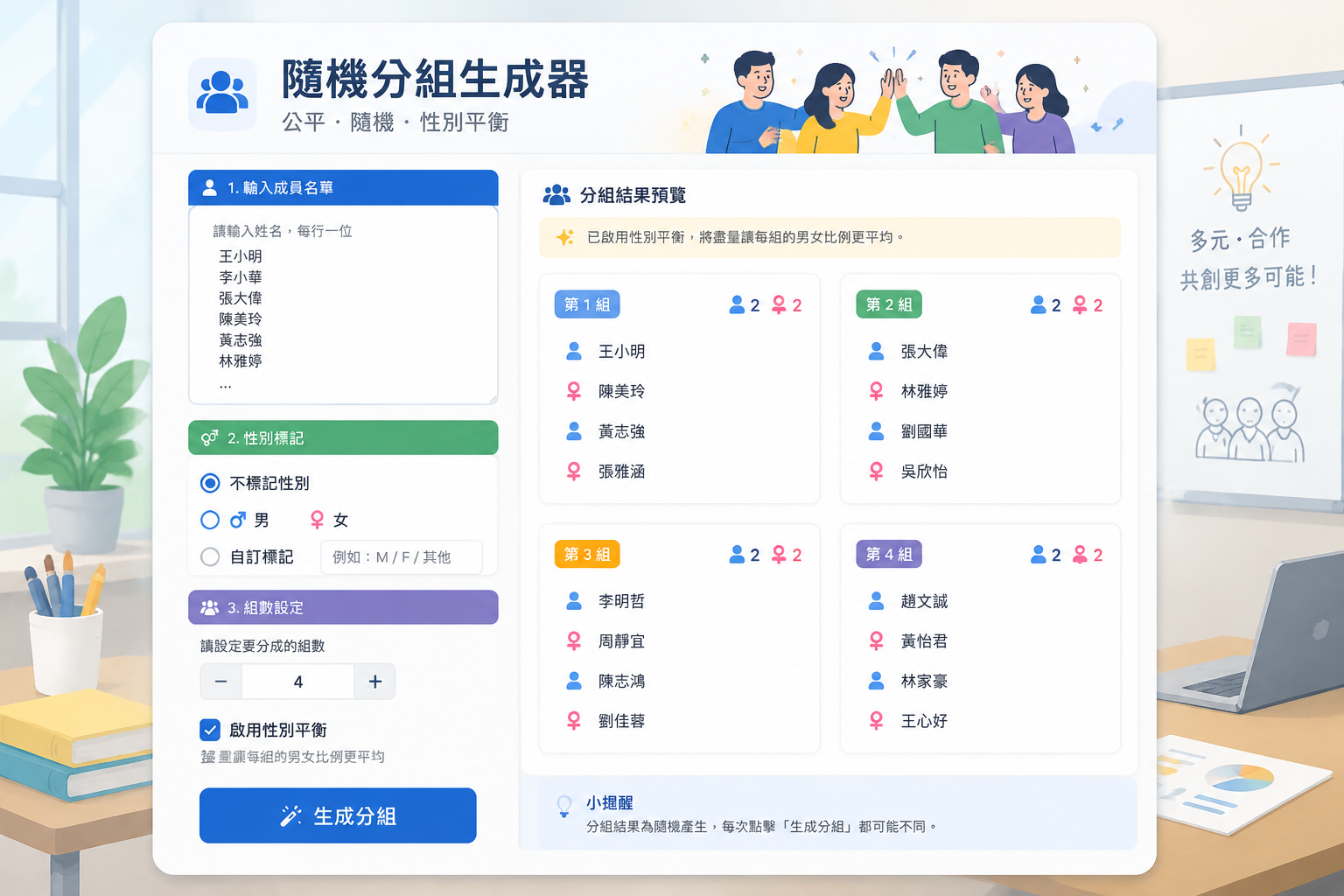Click the gender symbol icon in the 性別標記 header
The image size is (1344, 896).
(x=210, y=437)
